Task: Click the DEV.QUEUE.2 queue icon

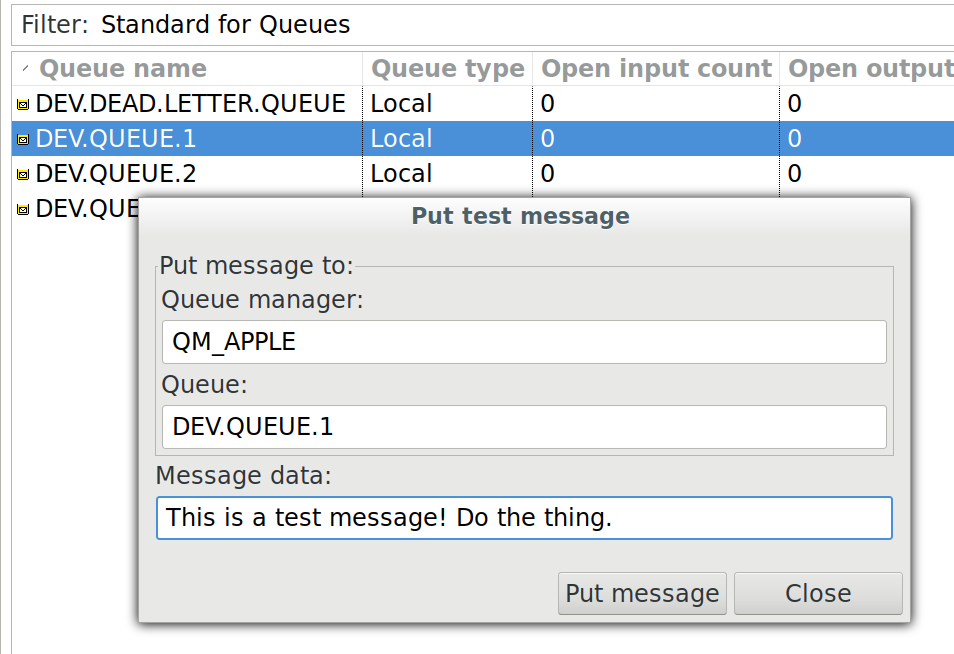Action: point(23,174)
